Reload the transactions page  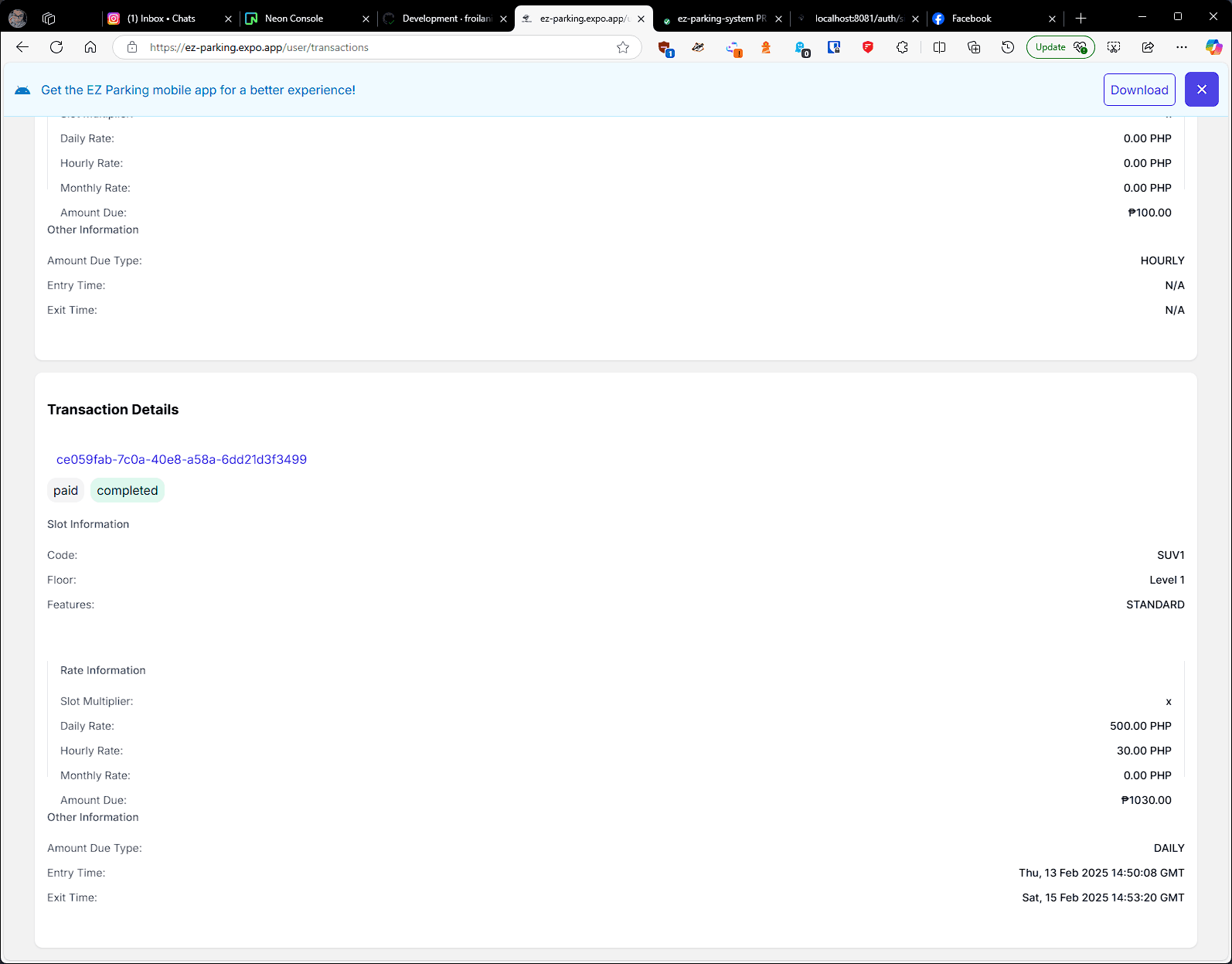tap(56, 47)
